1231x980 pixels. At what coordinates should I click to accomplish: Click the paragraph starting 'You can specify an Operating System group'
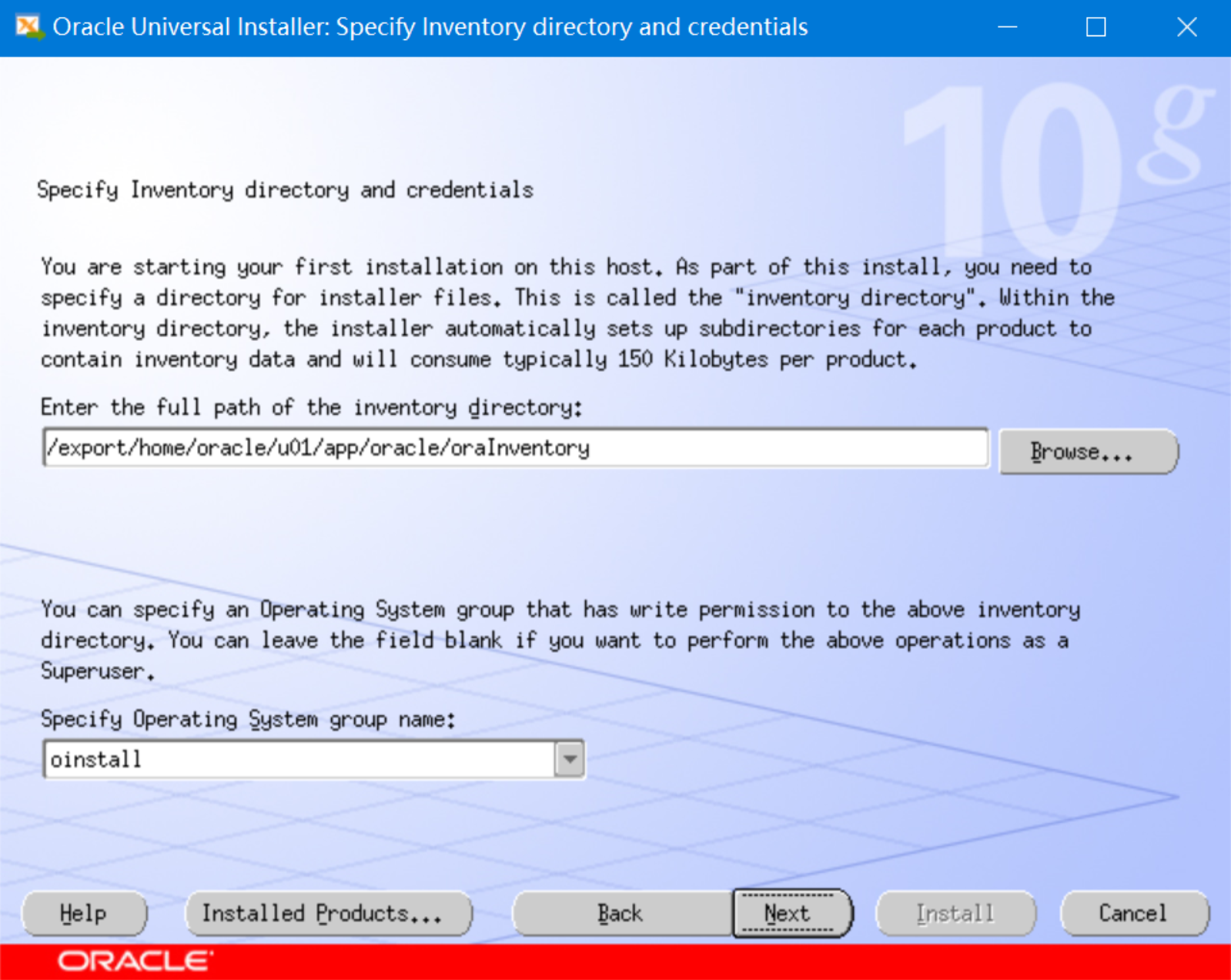click(x=560, y=641)
